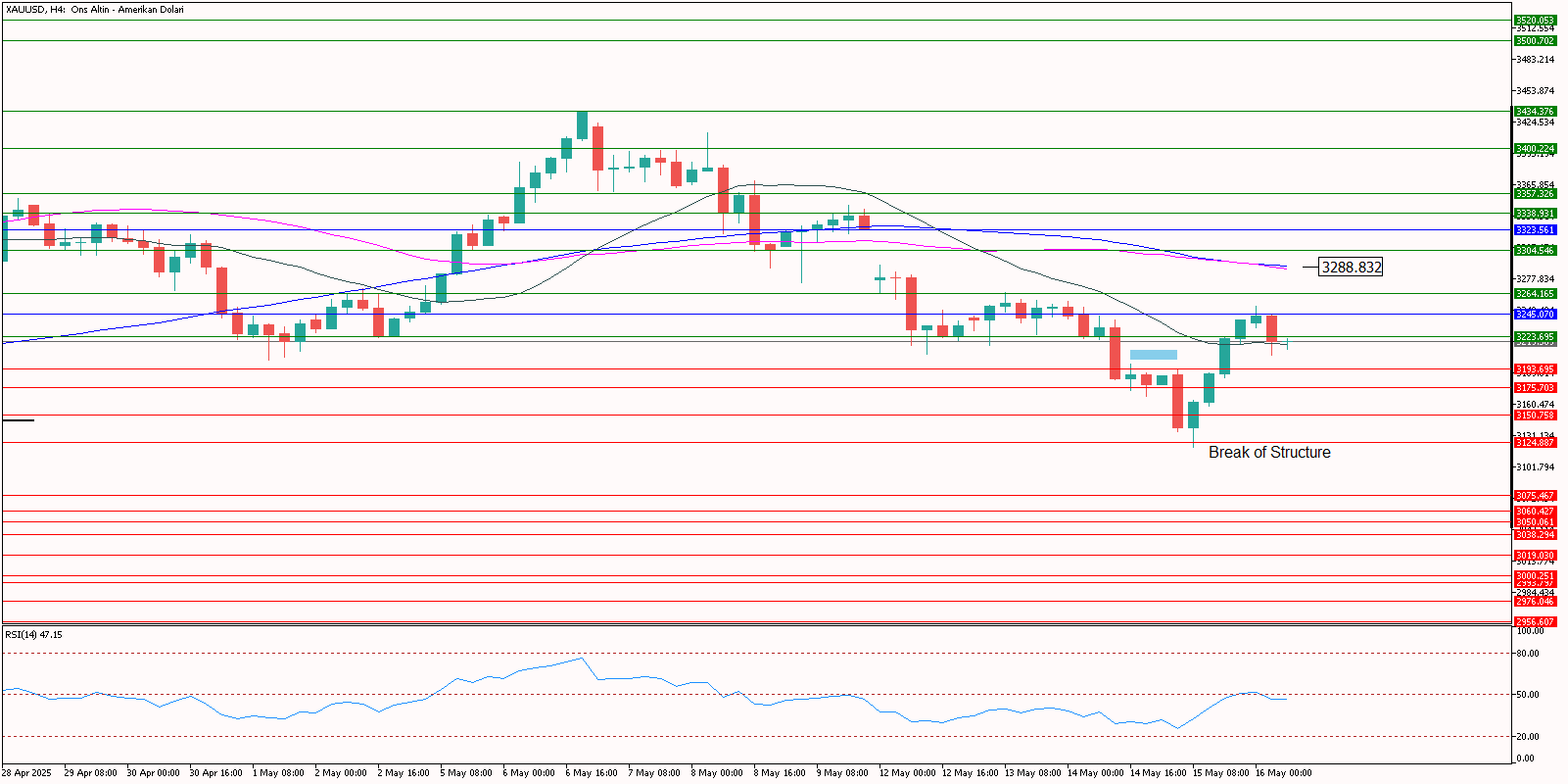Image resolution: width=1568 pixels, height=784 pixels.
Task: Click the '8 May 00:00' time label
Action: 717,772
